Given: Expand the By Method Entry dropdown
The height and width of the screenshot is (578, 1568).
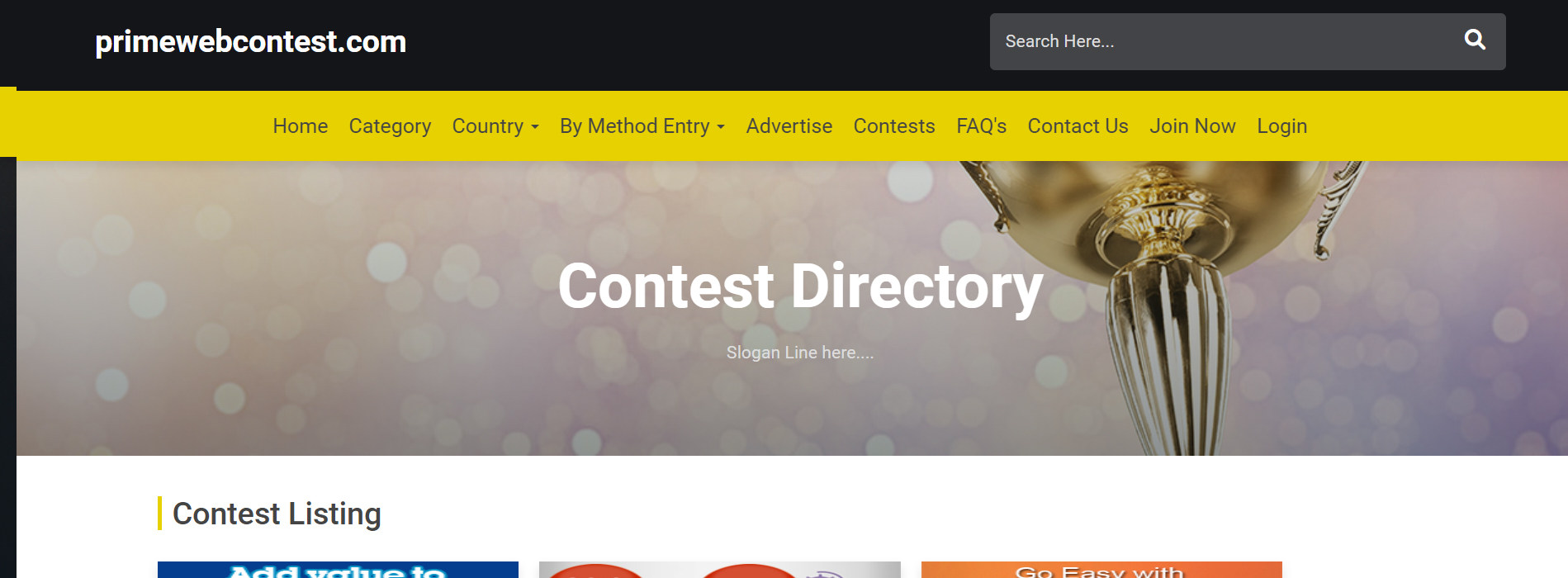Looking at the screenshot, I should point(642,126).
